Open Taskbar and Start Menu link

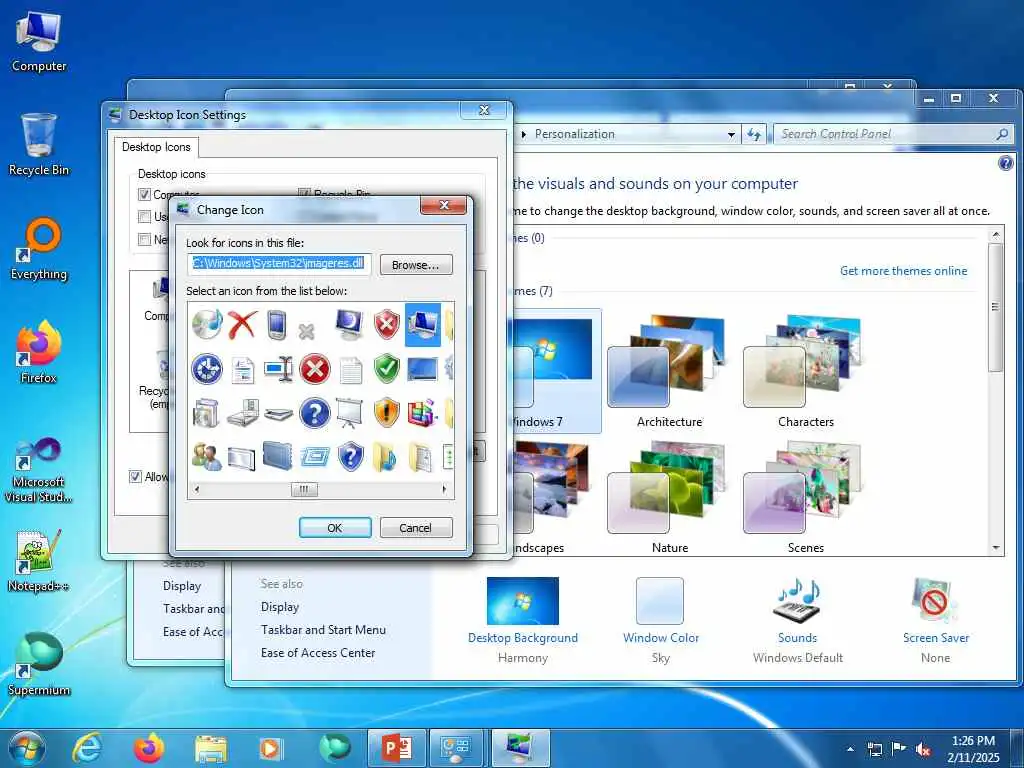323,630
